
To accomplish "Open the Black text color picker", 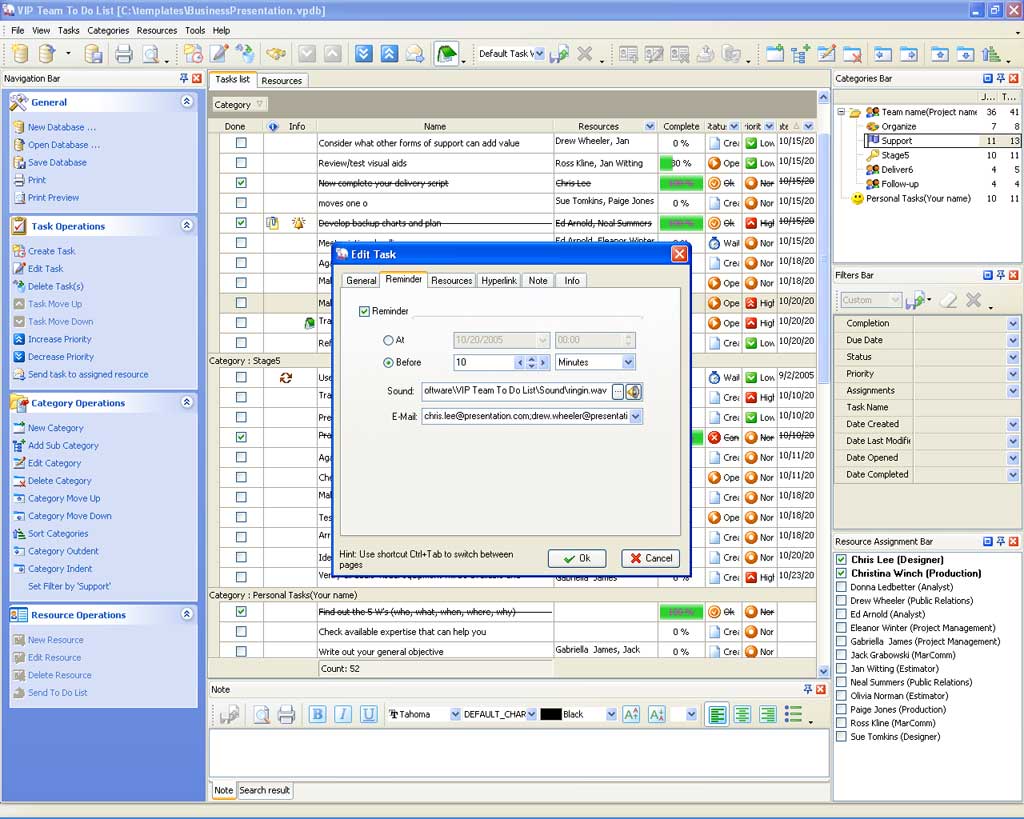I will (x=610, y=714).
